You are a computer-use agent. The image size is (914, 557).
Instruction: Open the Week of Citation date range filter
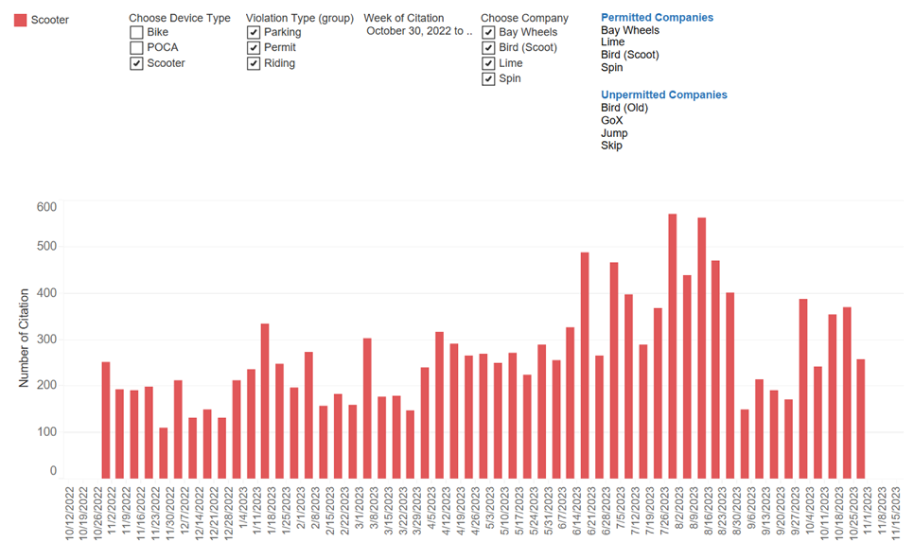418,31
